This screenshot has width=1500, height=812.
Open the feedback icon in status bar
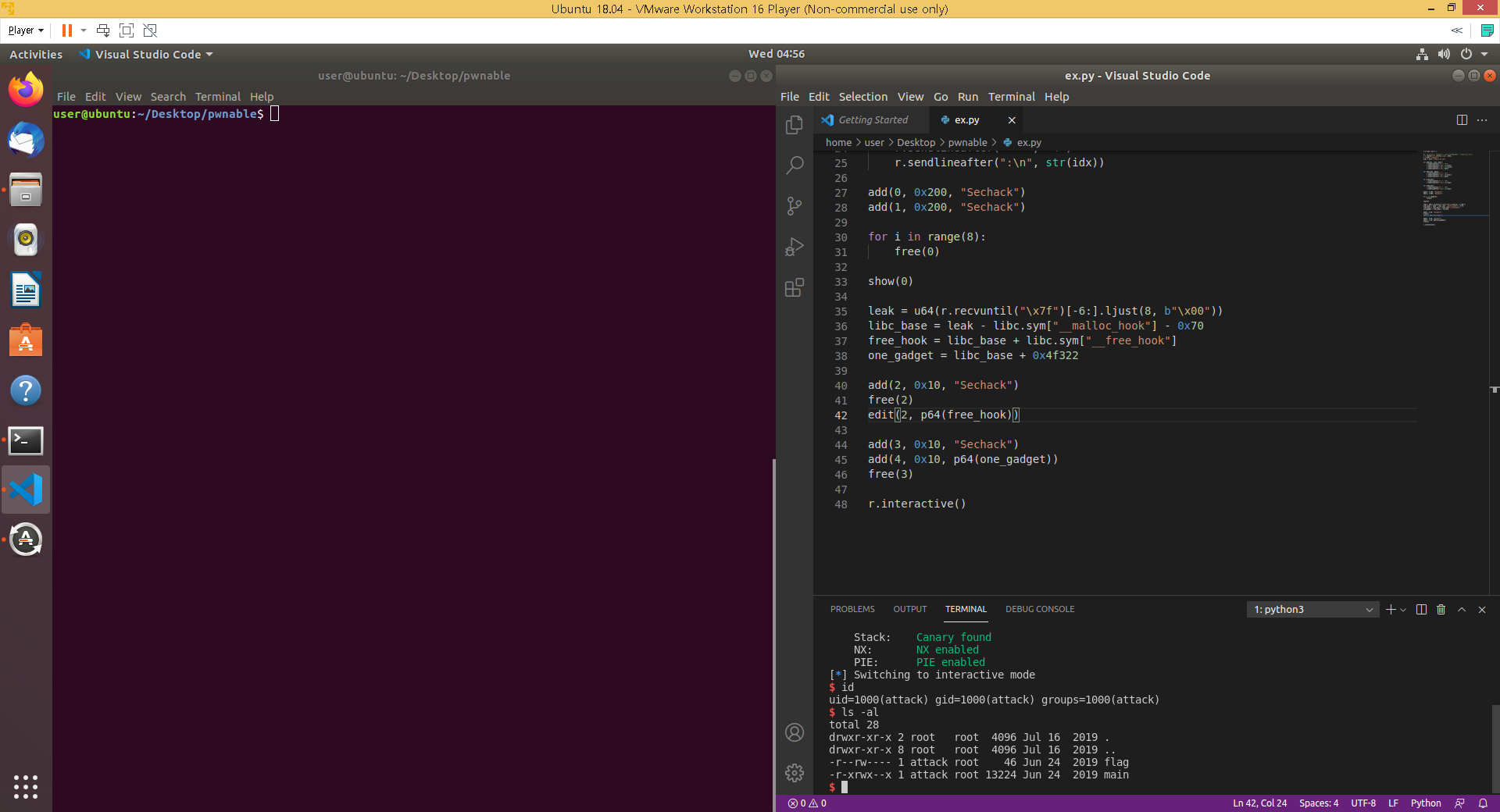click(1459, 803)
